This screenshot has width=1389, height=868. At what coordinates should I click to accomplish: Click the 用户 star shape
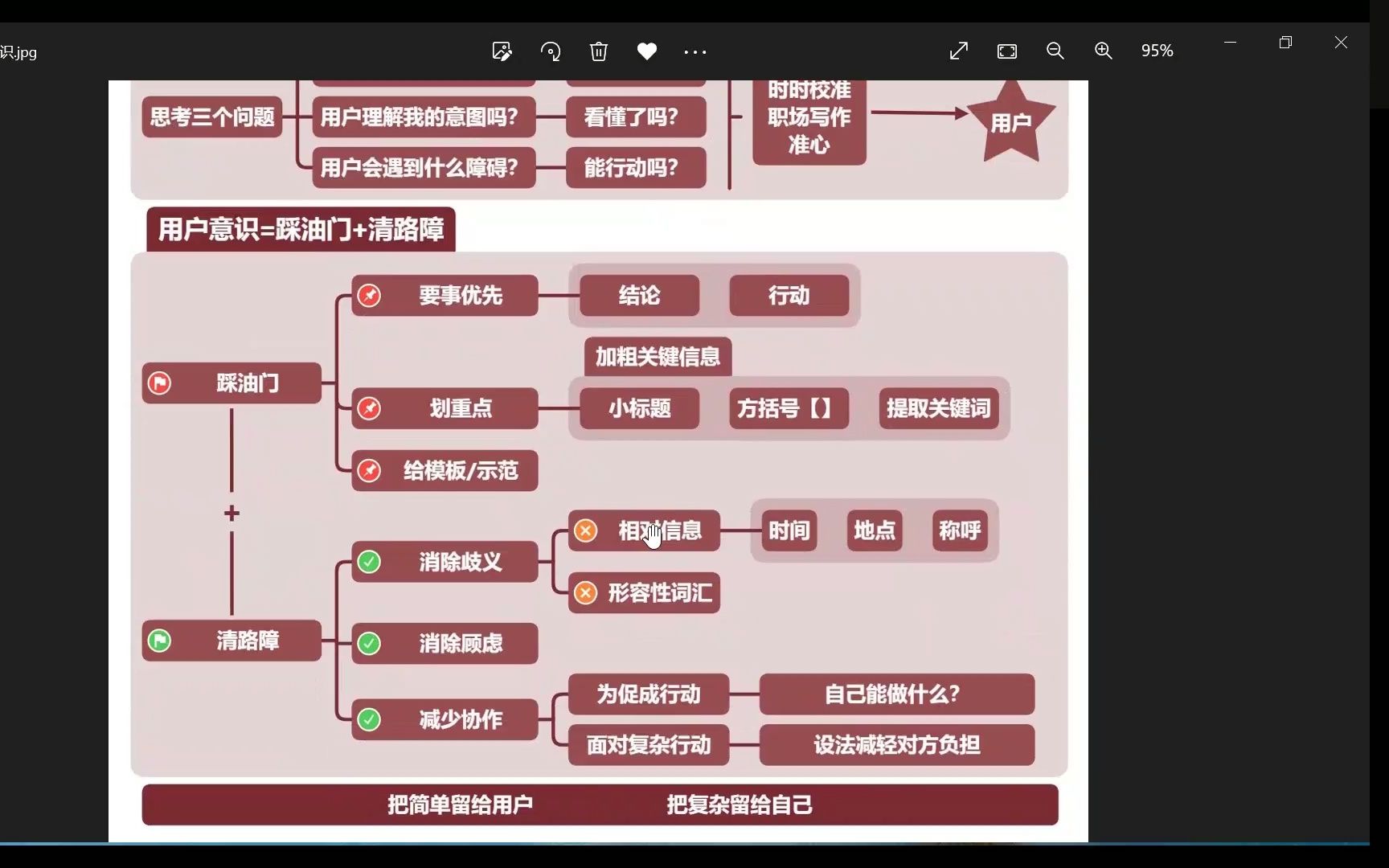click(x=1010, y=122)
